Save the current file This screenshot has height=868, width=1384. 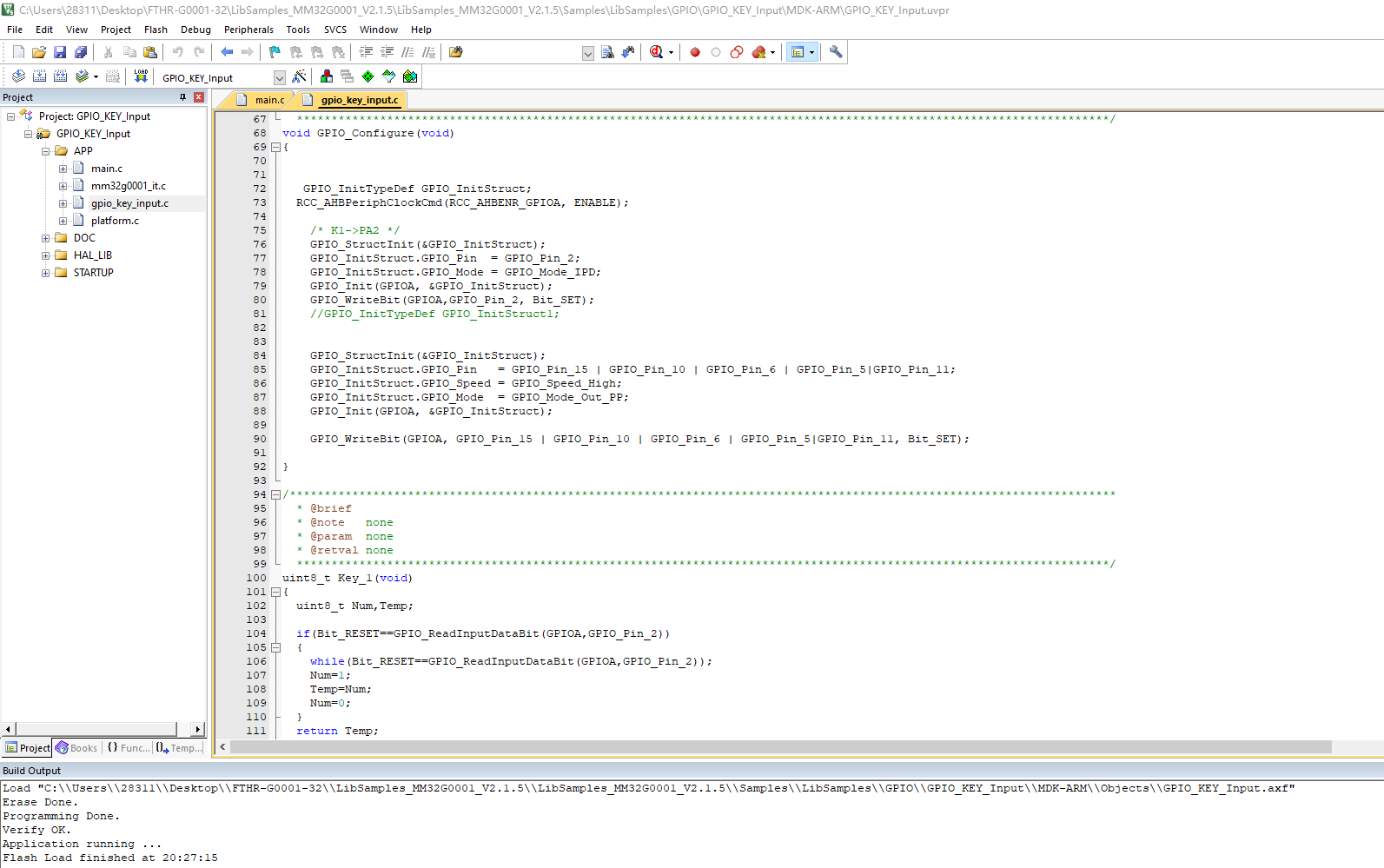[60, 52]
